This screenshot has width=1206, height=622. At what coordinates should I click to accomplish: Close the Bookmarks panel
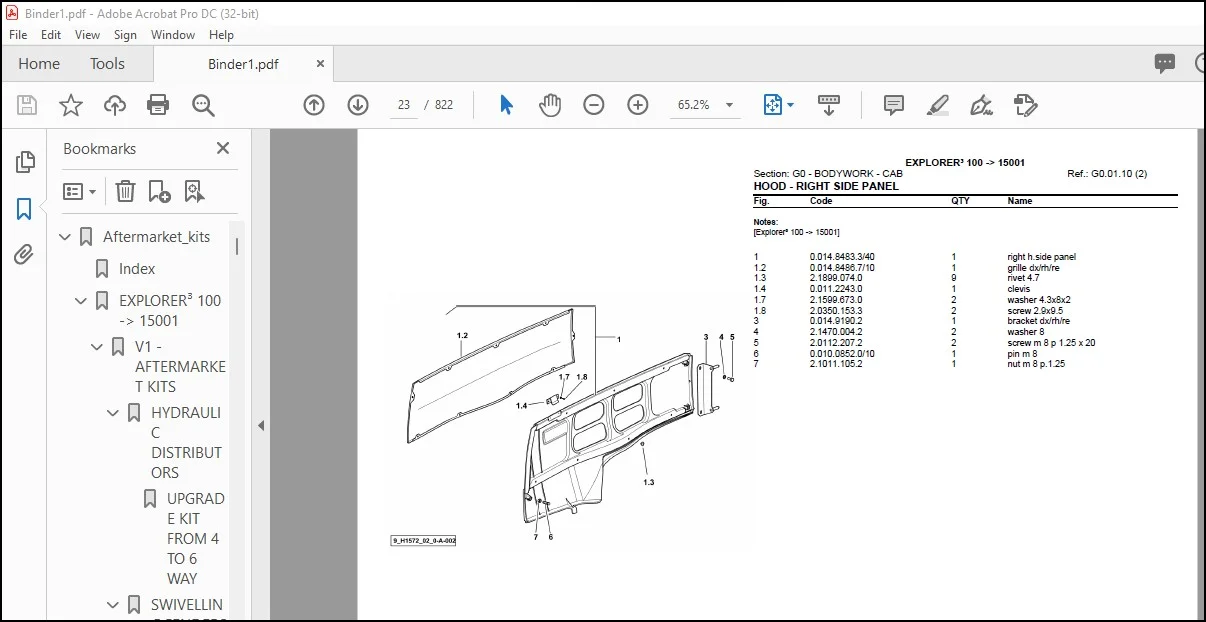tap(223, 148)
